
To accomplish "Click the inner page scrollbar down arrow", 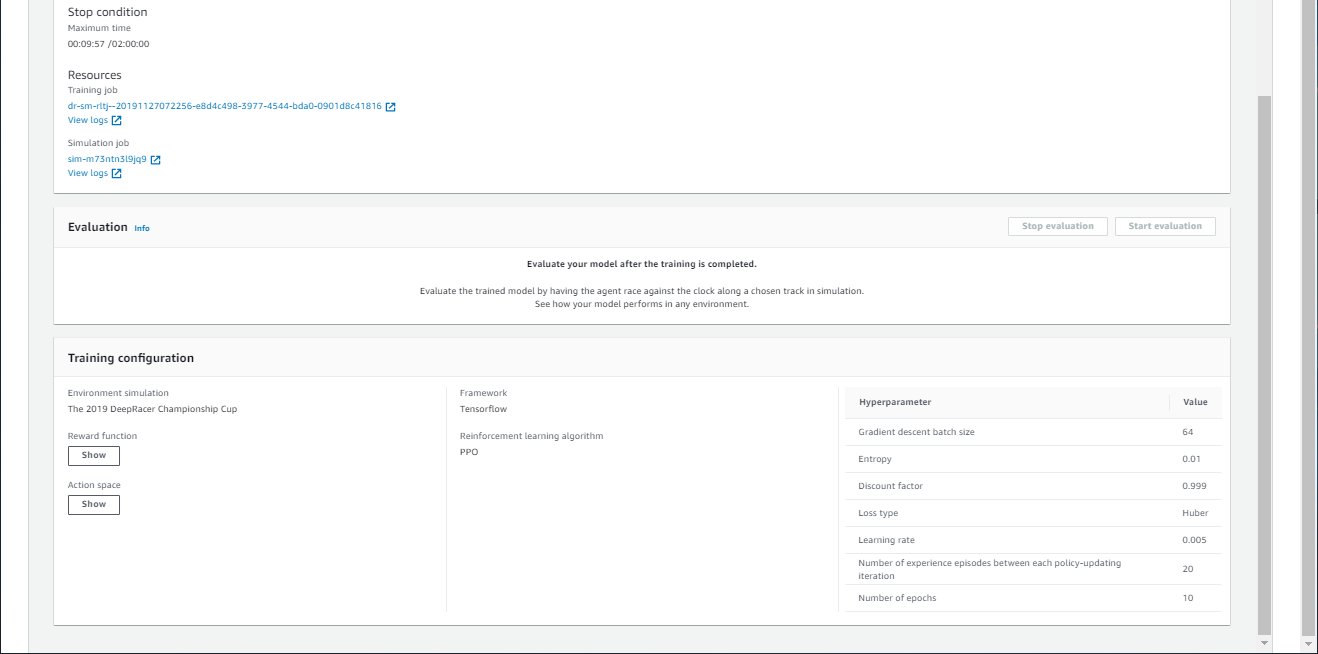I will (x=1264, y=642).
